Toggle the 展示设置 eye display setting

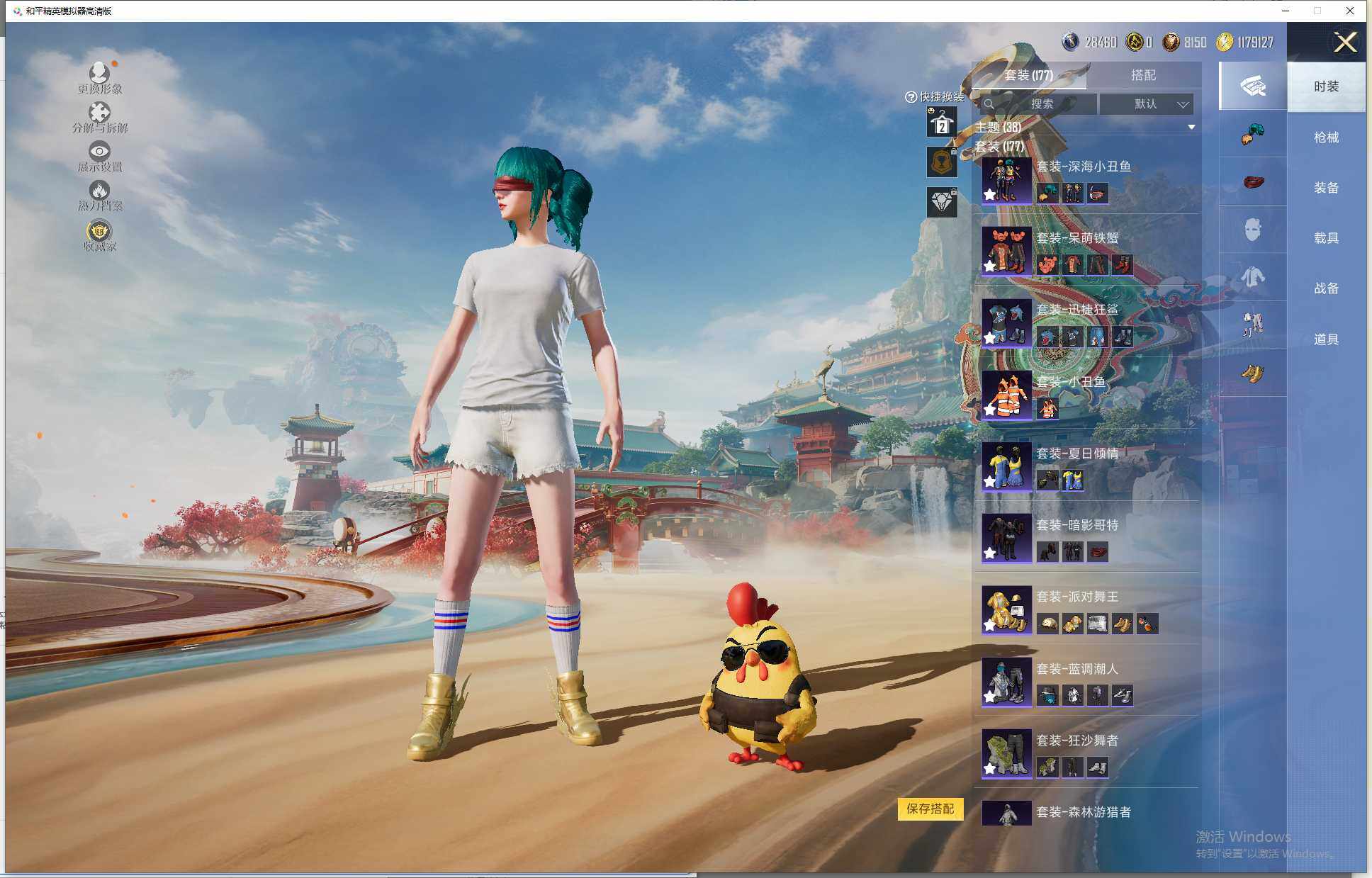tap(99, 151)
